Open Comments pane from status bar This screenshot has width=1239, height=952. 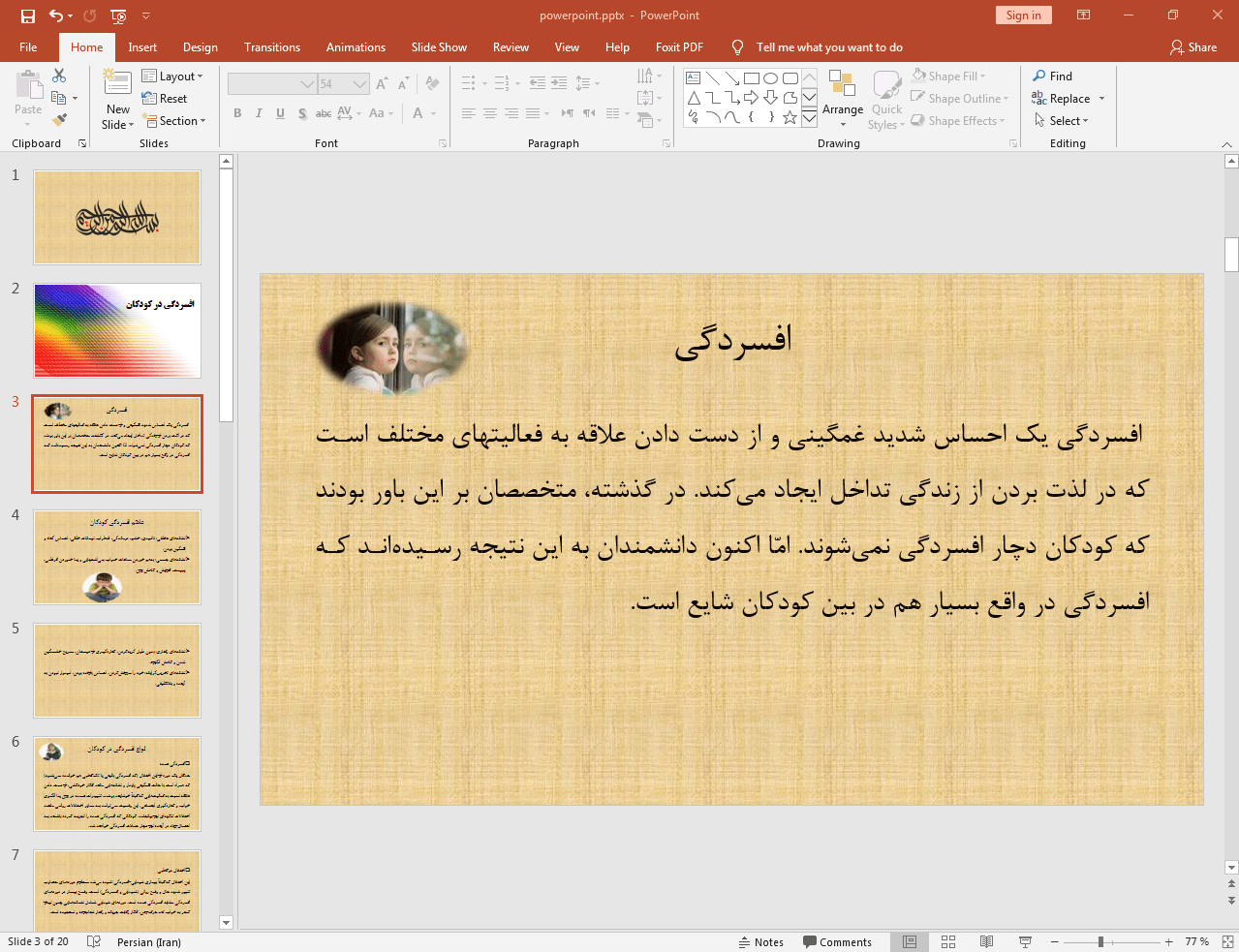pos(837,941)
